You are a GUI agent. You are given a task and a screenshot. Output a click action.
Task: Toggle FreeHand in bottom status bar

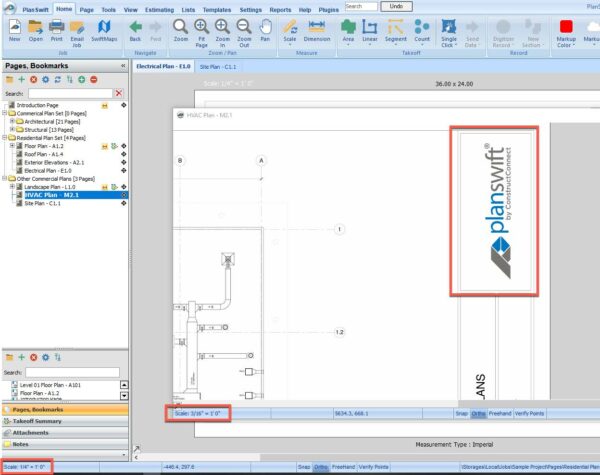click(343, 467)
